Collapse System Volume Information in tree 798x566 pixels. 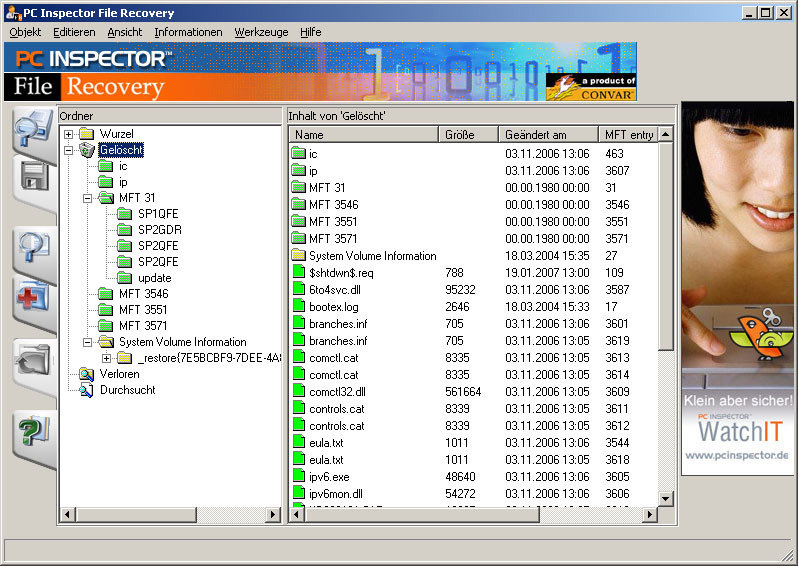(88, 342)
